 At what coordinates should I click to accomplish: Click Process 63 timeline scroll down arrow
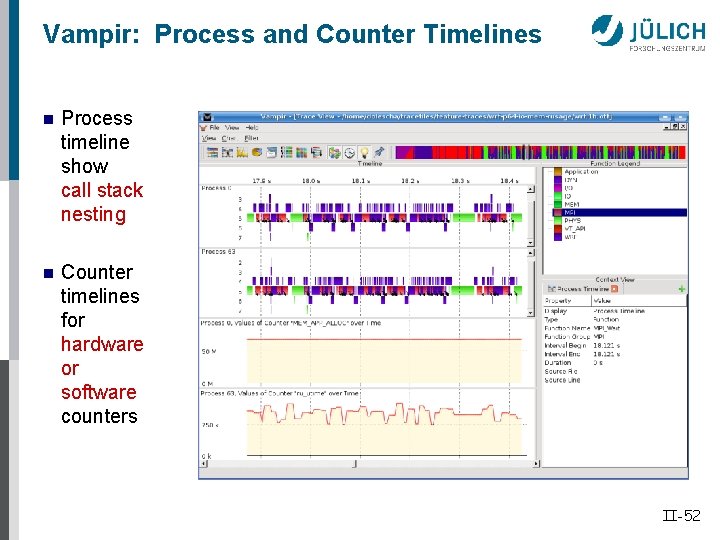pyautogui.click(x=530, y=313)
